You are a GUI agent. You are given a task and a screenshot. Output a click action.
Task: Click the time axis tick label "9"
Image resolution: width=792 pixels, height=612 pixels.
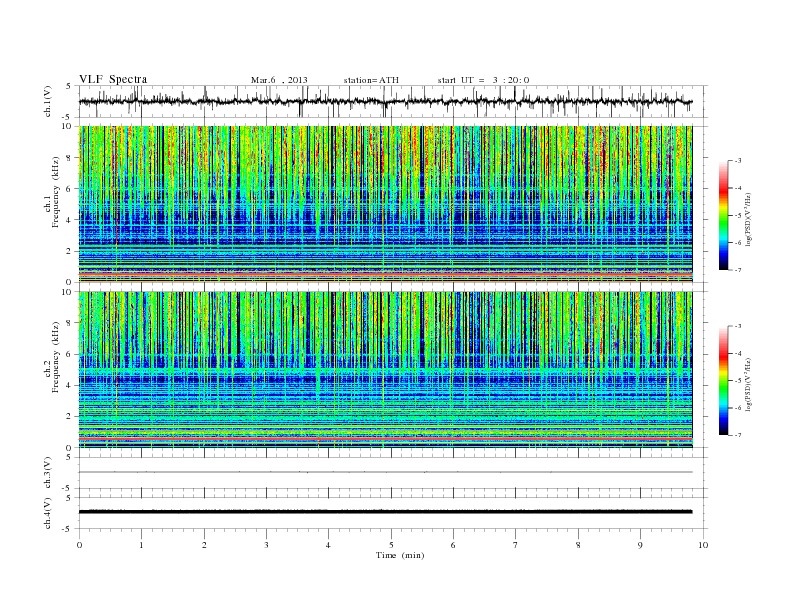coord(640,545)
